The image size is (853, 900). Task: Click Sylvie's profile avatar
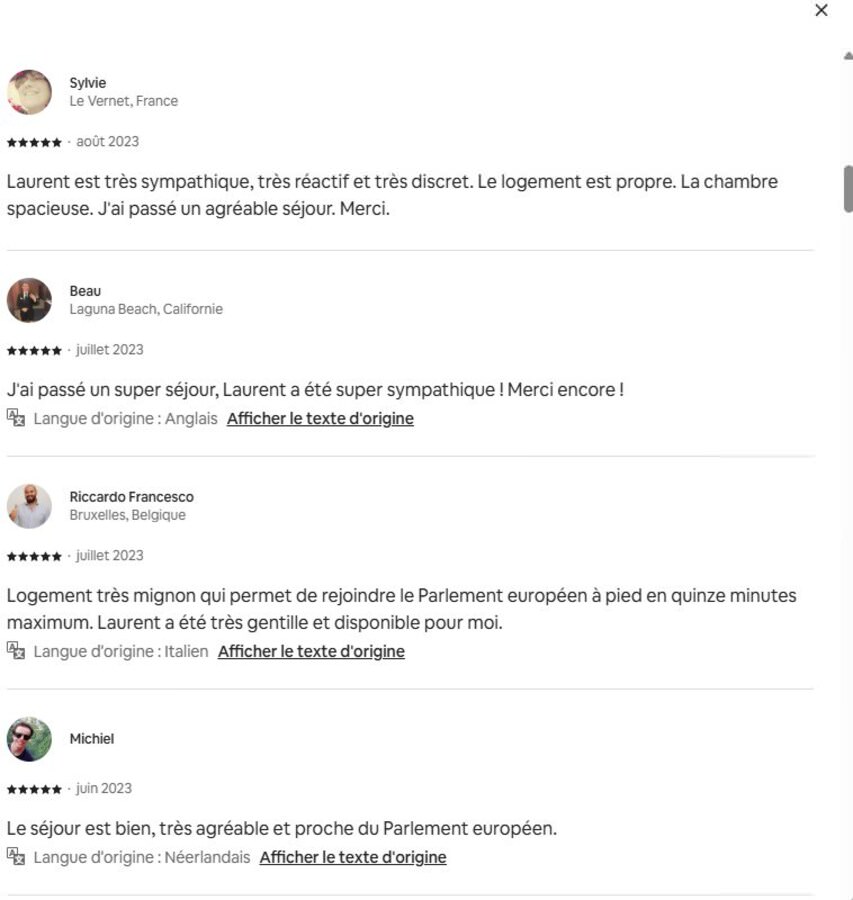29,92
